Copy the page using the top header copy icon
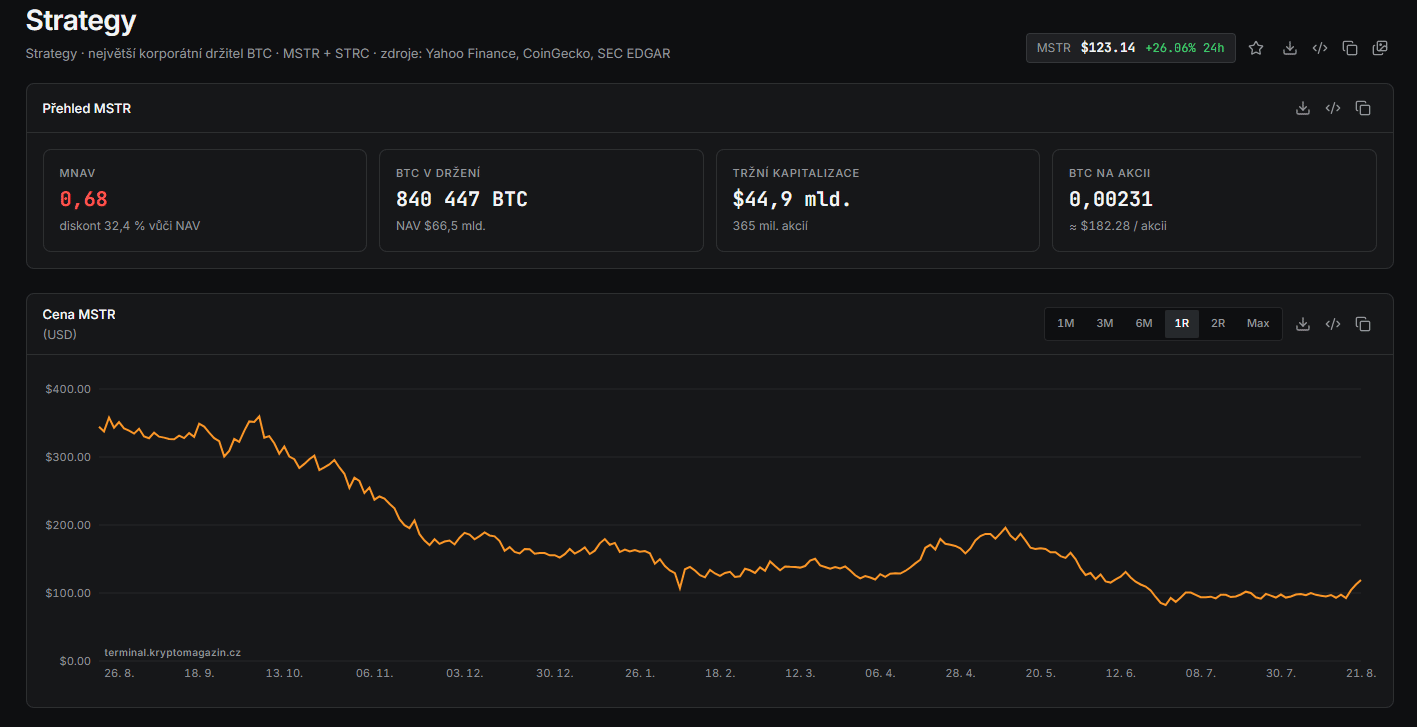This screenshot has height=727, width=1417. (x=1350, y=48)
